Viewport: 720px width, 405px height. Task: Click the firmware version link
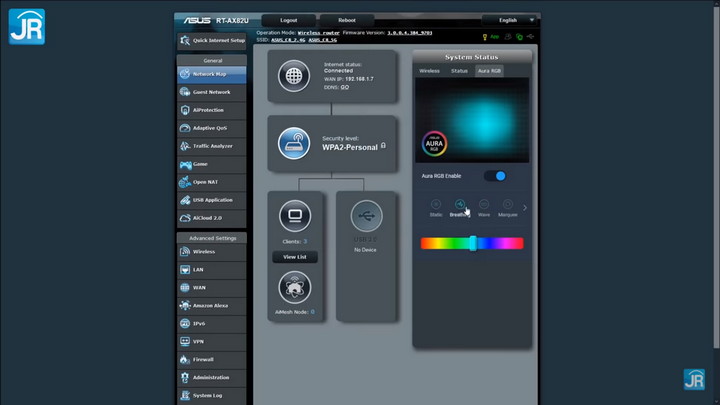click(410, 33)
